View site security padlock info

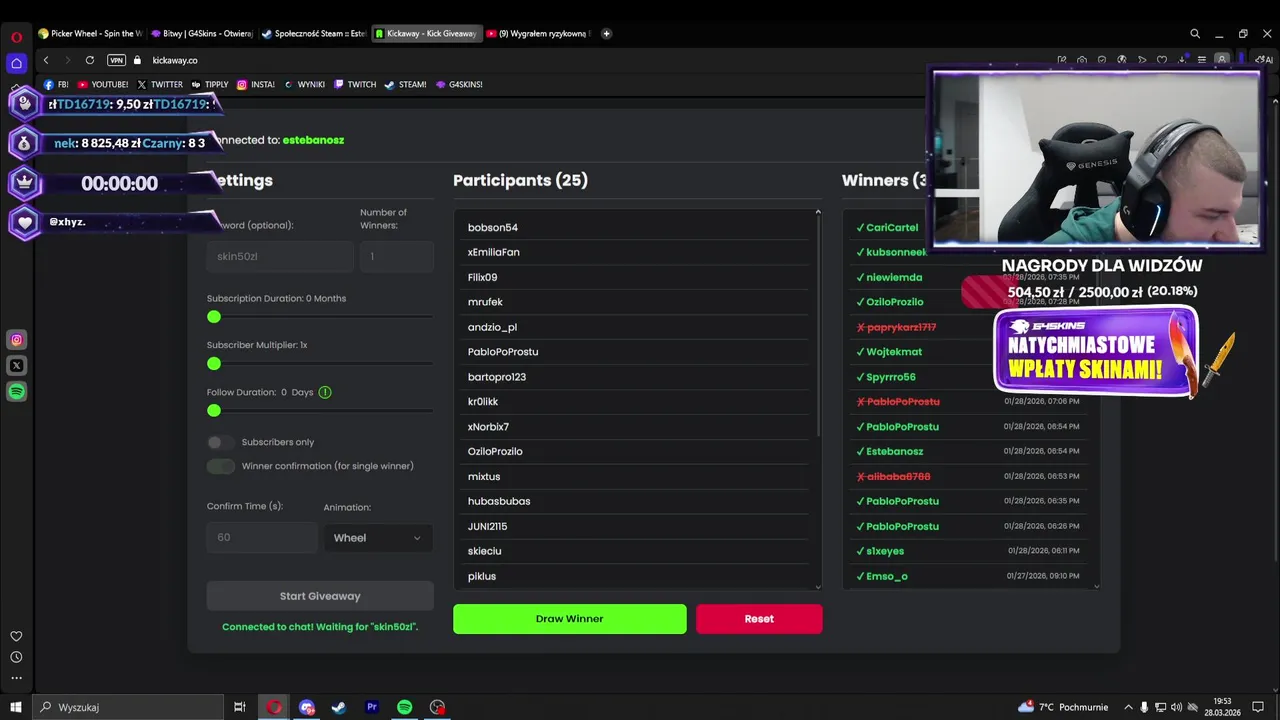pos(138,60)
